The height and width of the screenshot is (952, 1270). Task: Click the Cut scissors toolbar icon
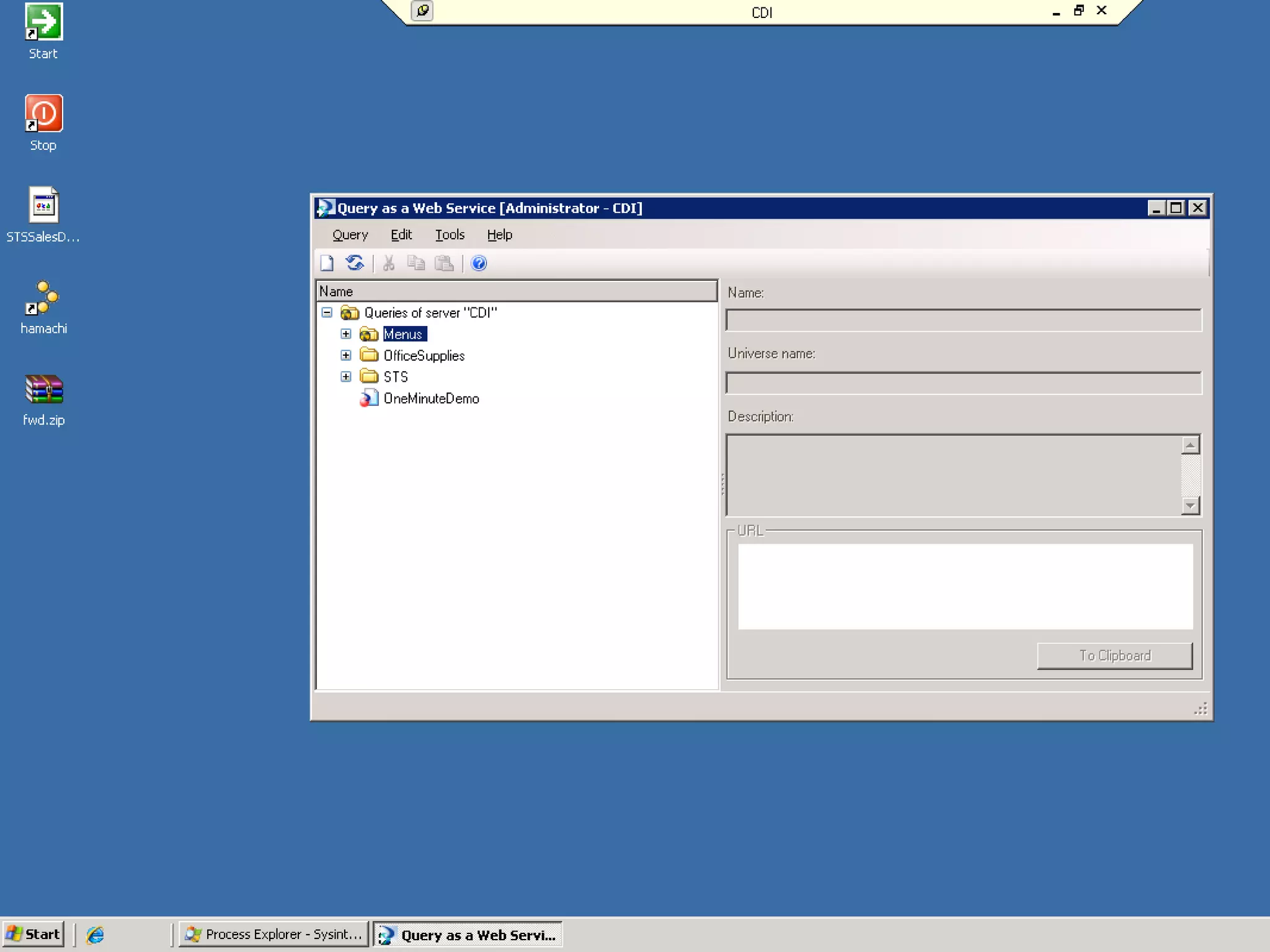pyautogui.click(x=389, y=263)
